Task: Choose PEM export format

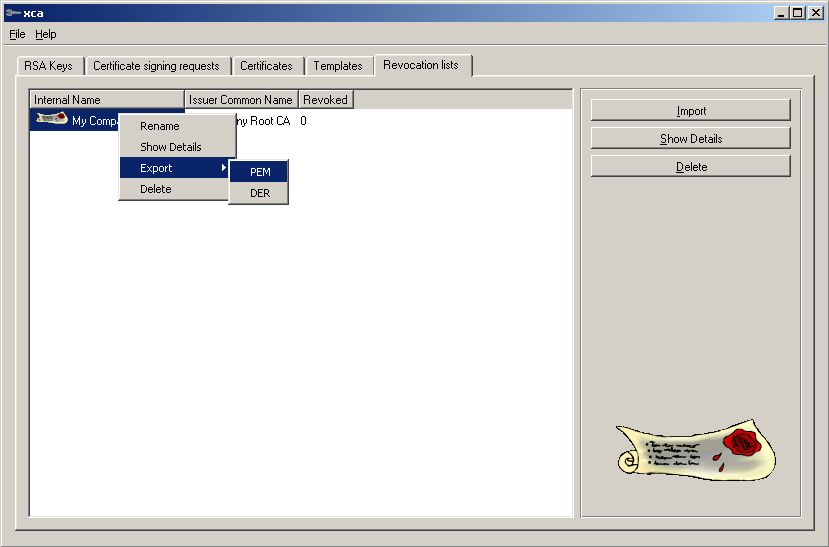Action: pos(260,172)
